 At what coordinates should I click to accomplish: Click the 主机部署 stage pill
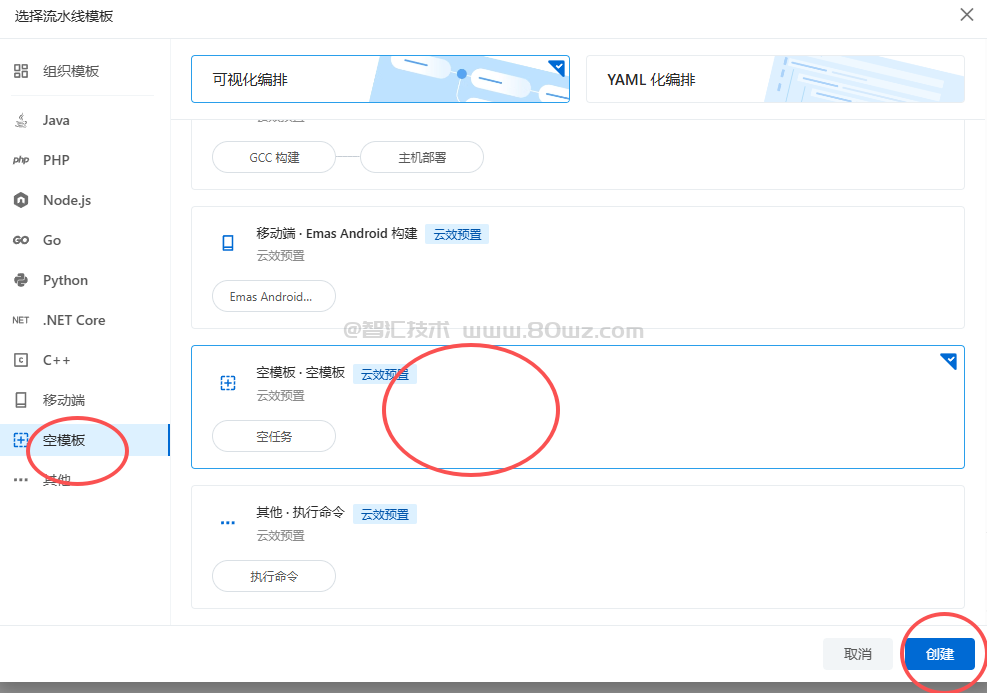[422, 157]
